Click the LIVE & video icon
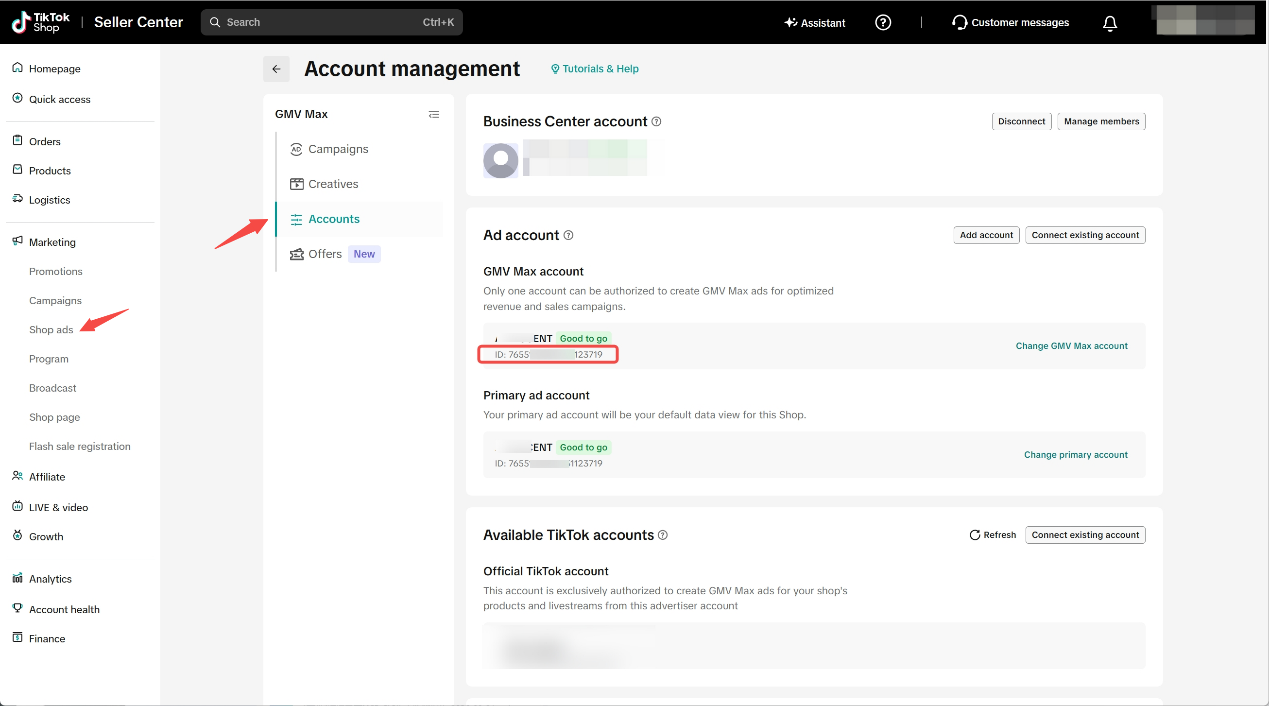Image resolution: width=1269 pixels, height=706 pixels. [18, 507]
